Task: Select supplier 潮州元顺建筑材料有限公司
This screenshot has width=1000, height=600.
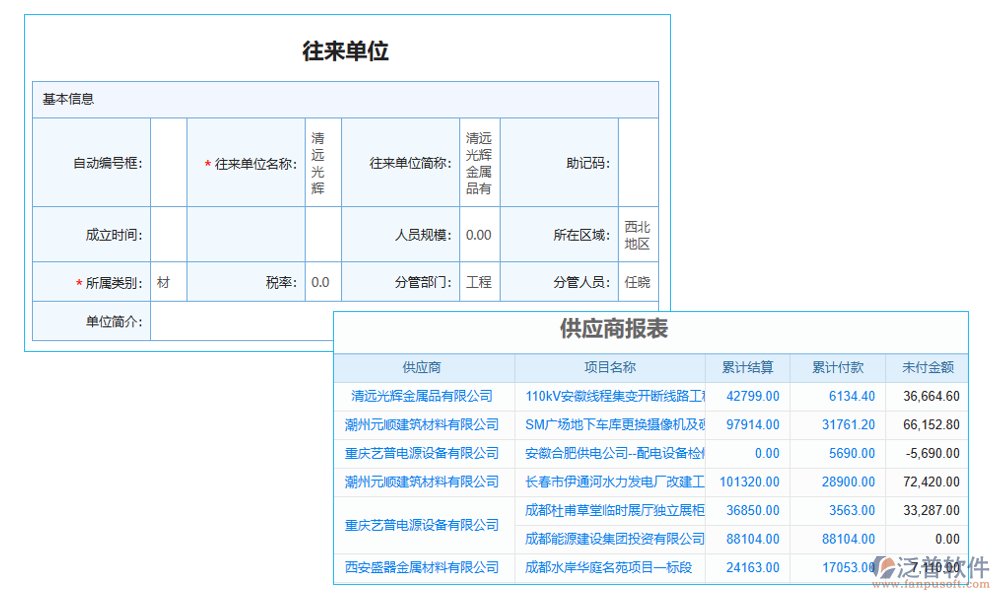Action: pyautogui.click(x=422, y=424)
